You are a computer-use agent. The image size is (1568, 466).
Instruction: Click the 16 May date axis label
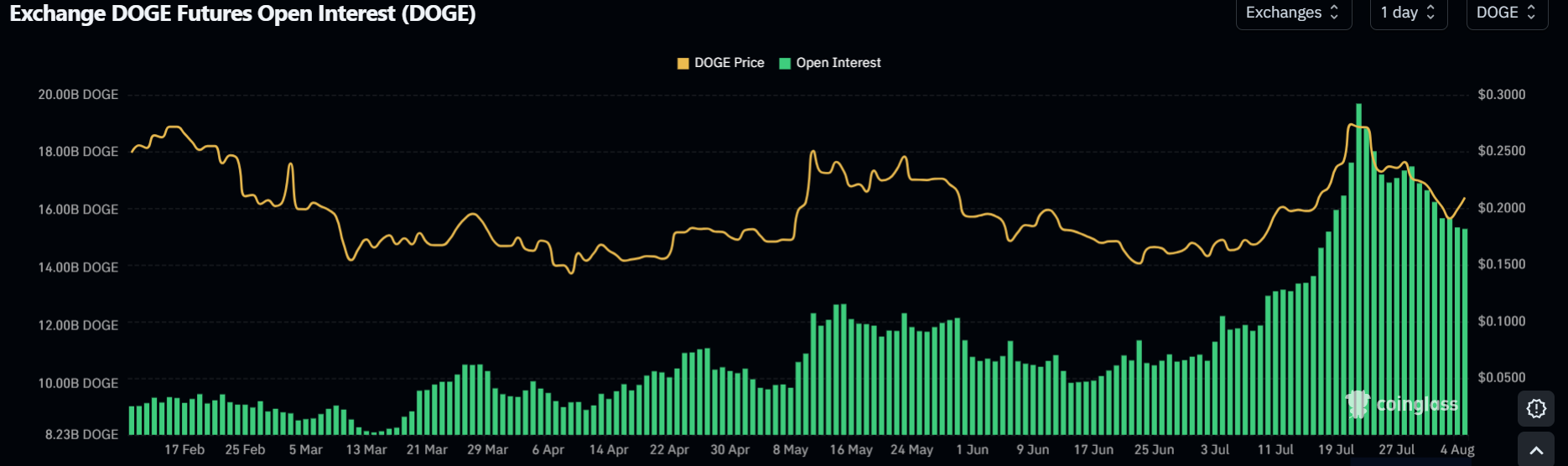pyautogui.click(x=851, y=450)
